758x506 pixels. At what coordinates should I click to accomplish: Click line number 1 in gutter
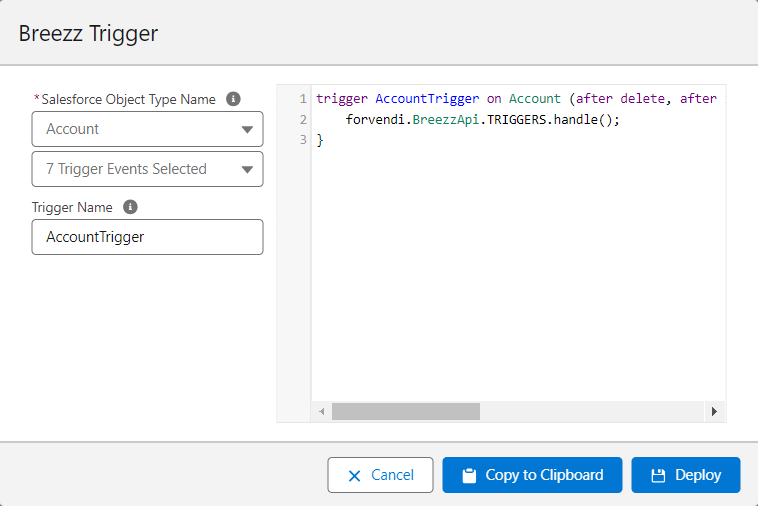click(x=303, y=99)
